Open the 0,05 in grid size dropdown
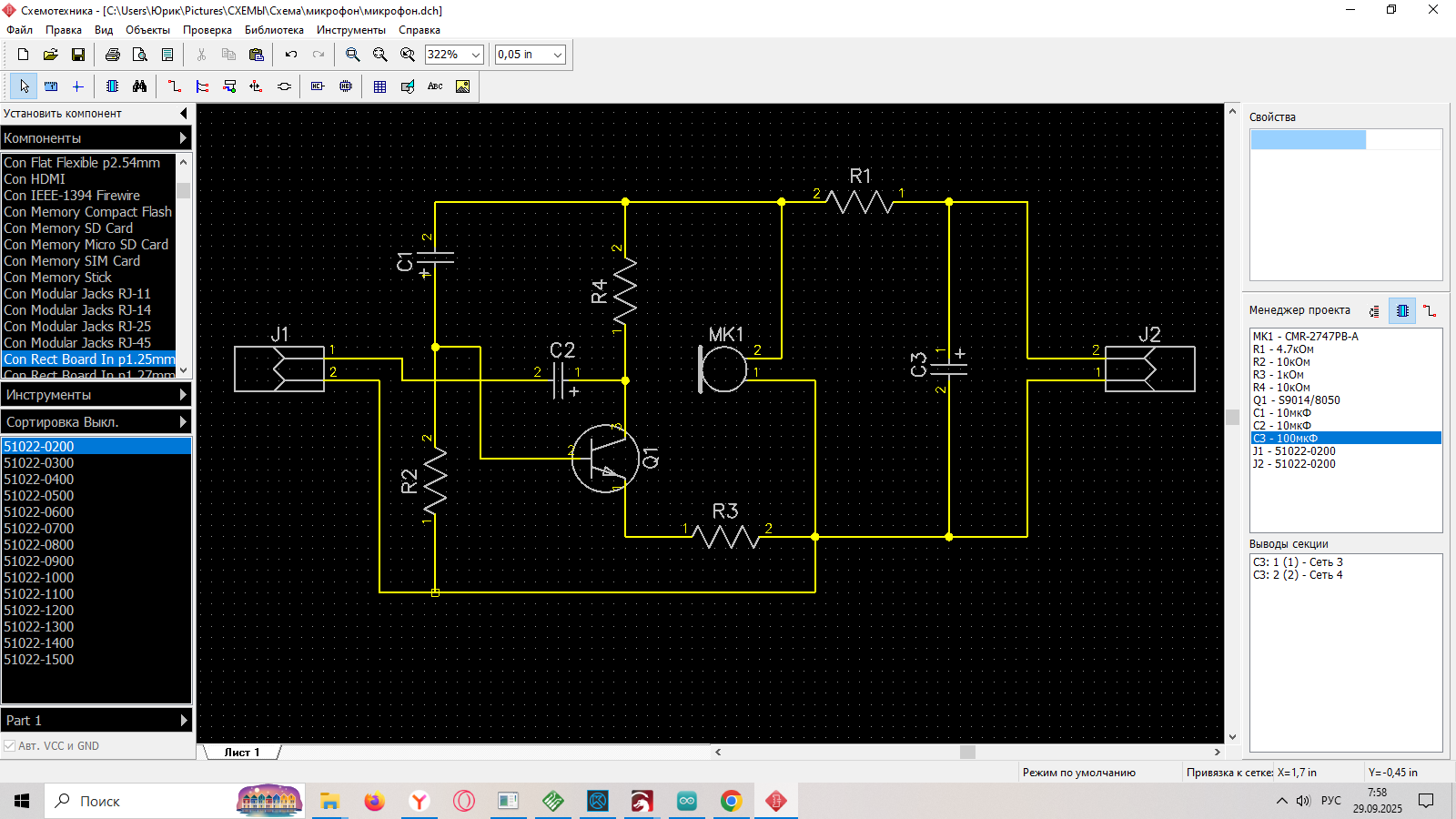Screen dimensions: 1456x819 tap(557, 55)
